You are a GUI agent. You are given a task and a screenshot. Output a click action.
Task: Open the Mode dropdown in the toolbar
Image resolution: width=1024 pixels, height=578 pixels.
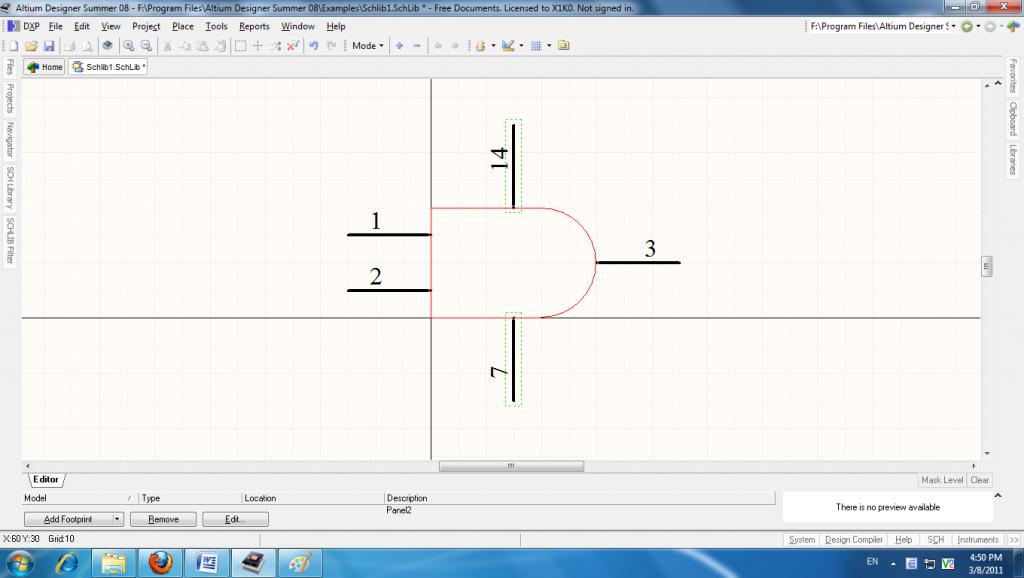[x=367, y=46]
